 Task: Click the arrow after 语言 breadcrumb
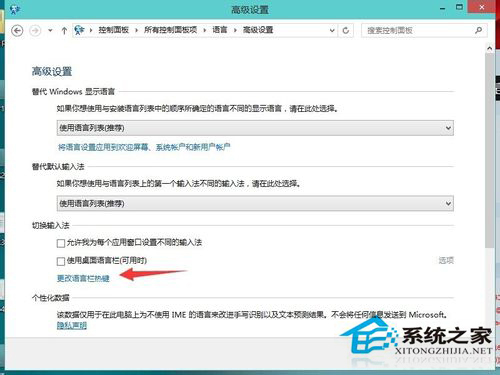point(235,30)
